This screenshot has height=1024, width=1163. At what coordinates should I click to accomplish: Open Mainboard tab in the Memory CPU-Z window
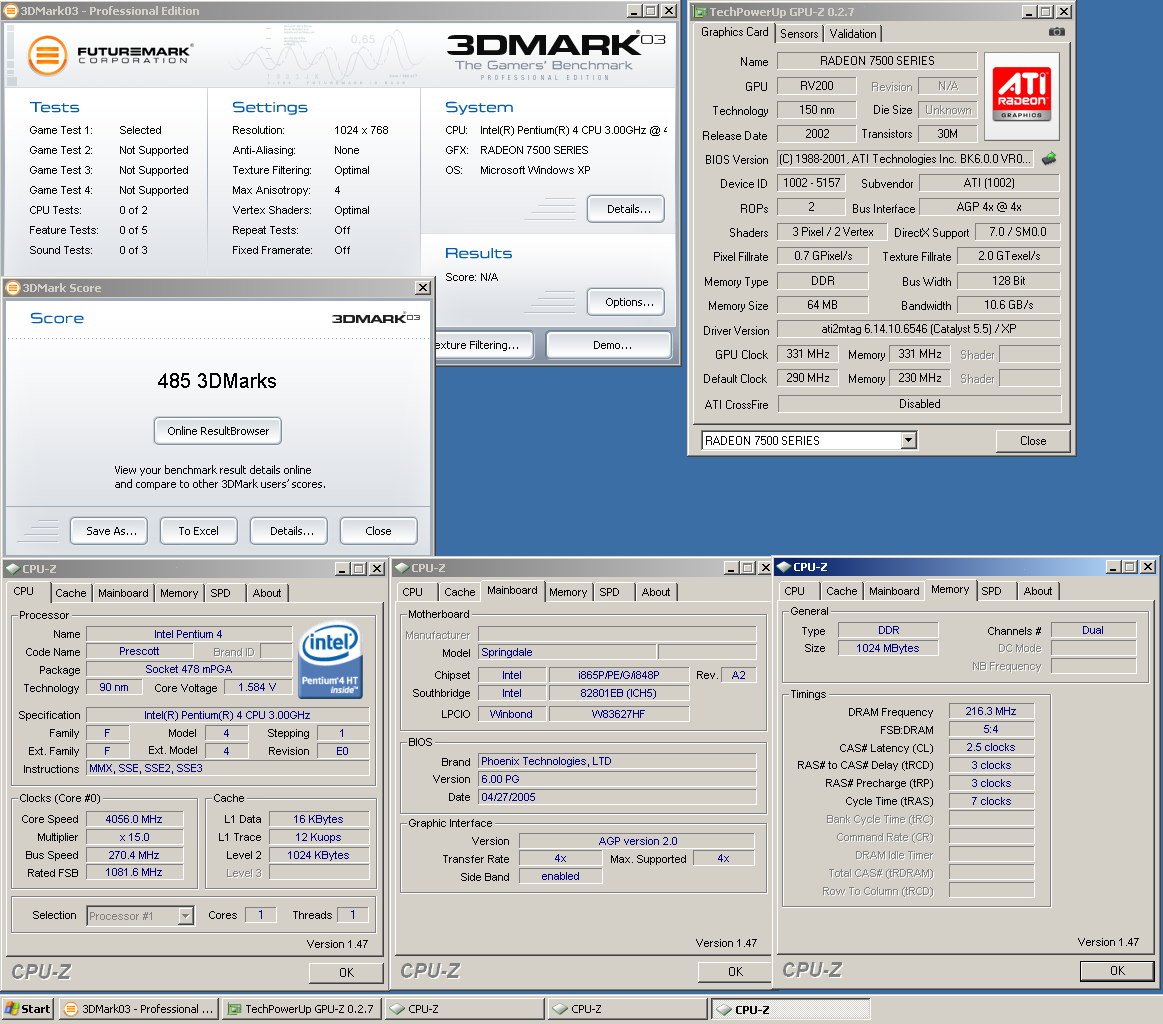[x=894, y=591]
